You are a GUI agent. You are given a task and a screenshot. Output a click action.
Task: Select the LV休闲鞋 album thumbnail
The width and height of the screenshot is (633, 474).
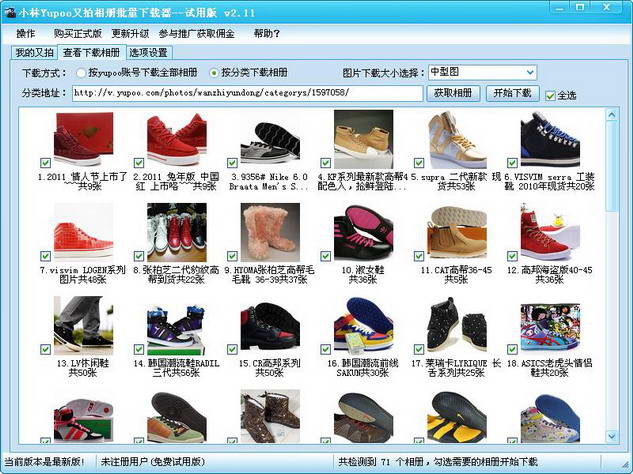click(84, 325)
